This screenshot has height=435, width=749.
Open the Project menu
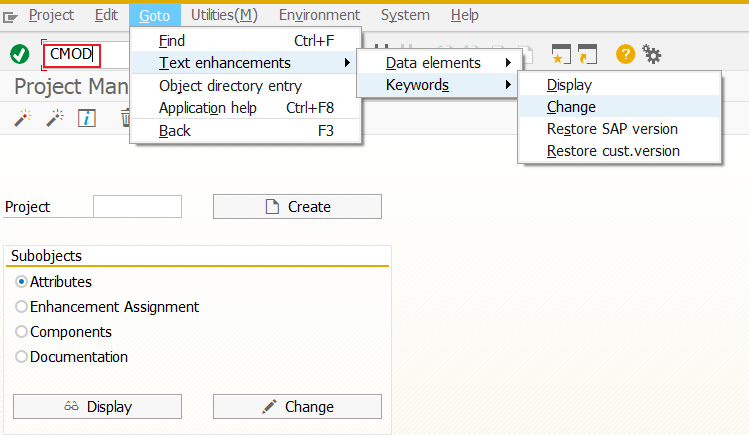[x=51, y=15]
